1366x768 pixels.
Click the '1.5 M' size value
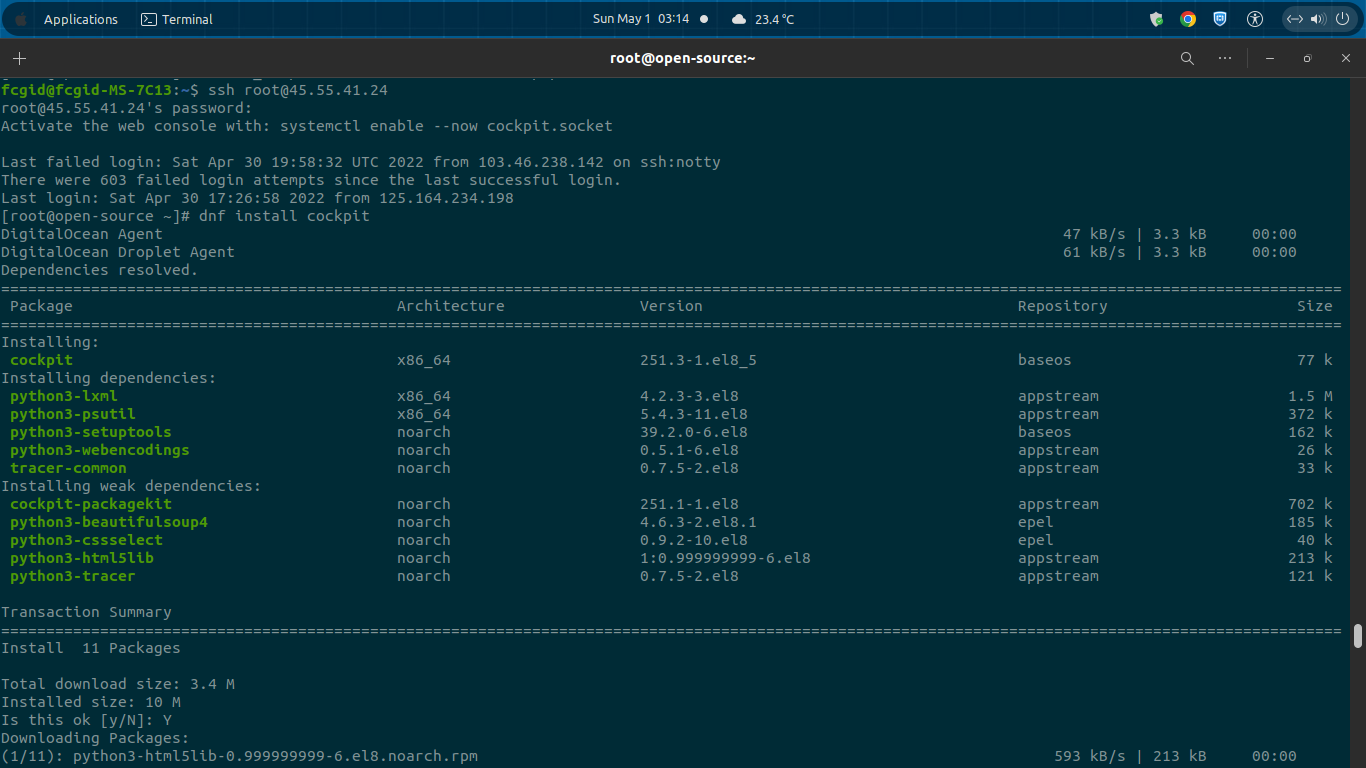pos(1311,396)
